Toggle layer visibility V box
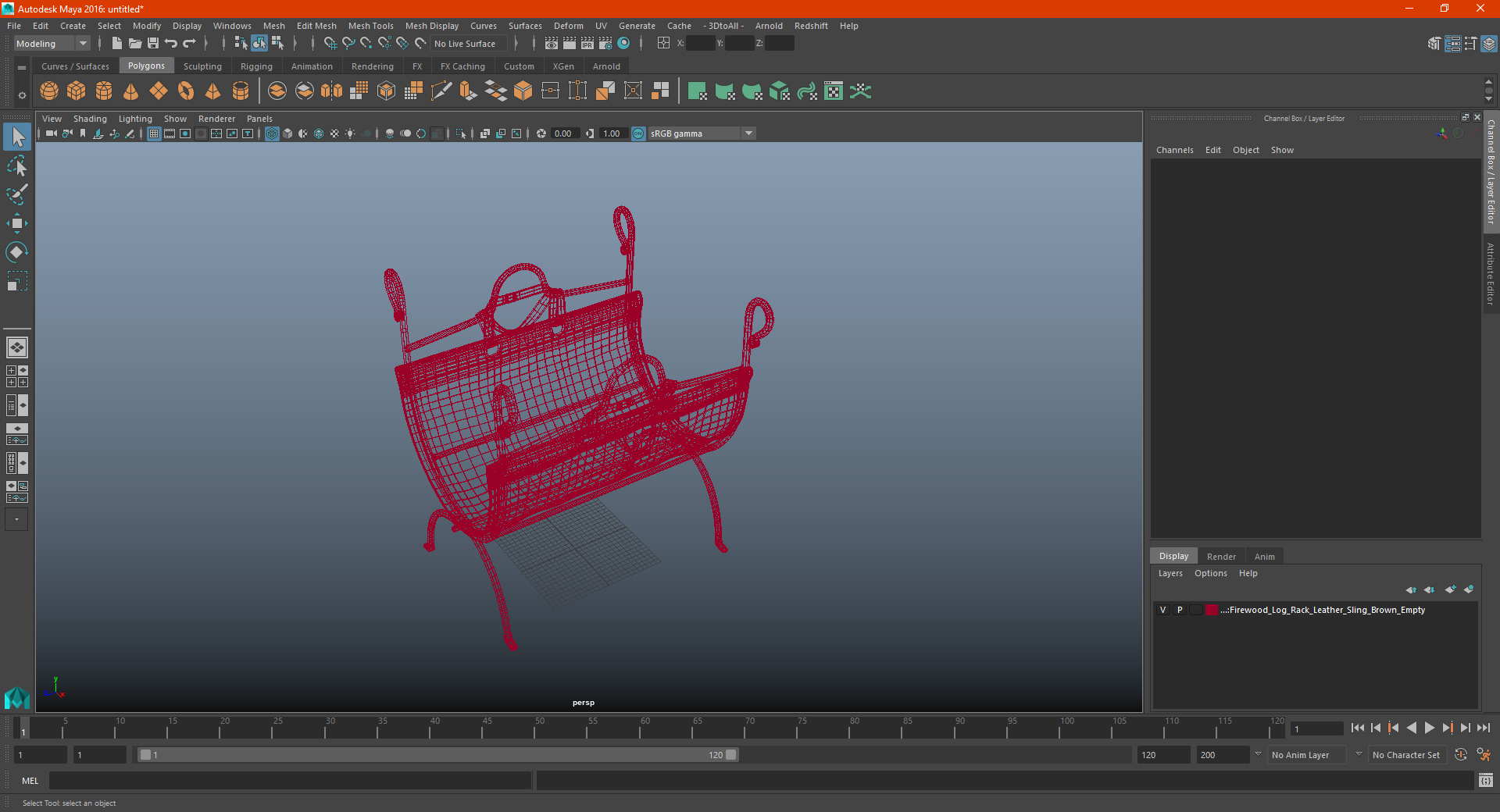 point(1162,610)
